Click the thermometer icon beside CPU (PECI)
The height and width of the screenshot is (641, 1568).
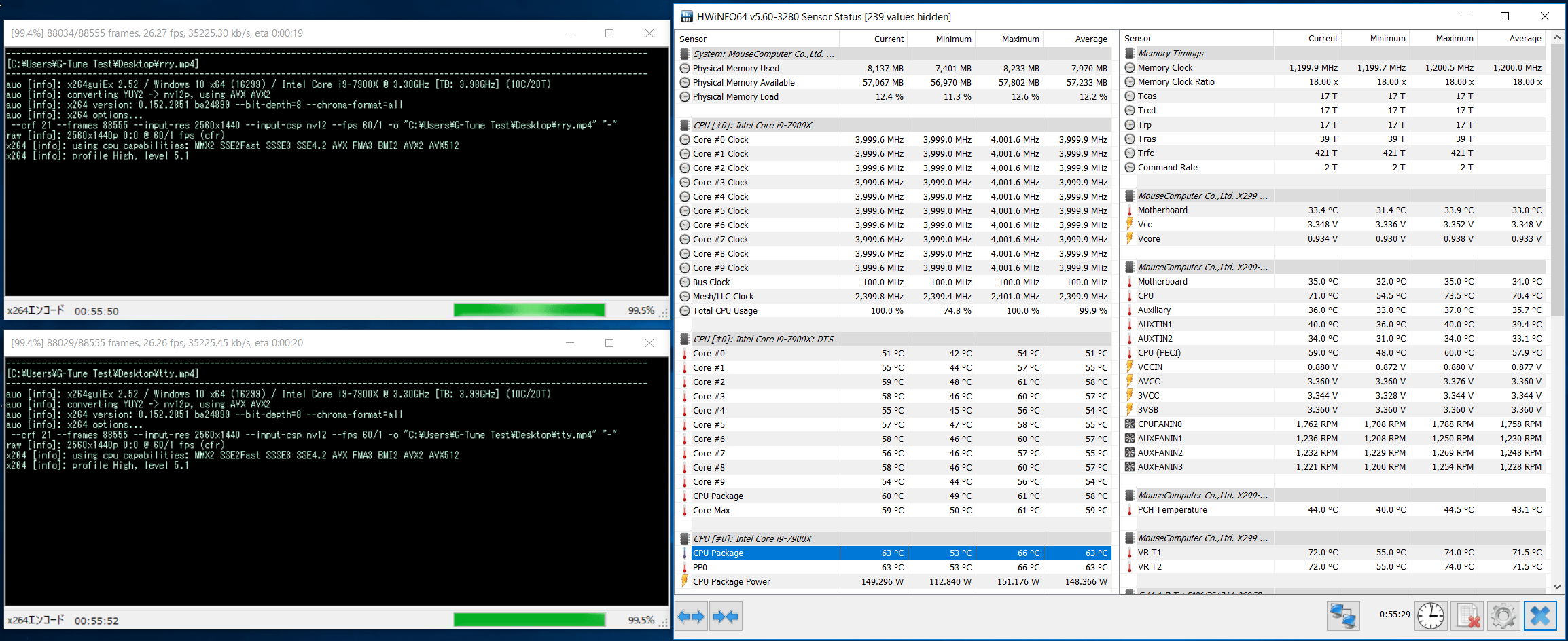coord(1130,353)
